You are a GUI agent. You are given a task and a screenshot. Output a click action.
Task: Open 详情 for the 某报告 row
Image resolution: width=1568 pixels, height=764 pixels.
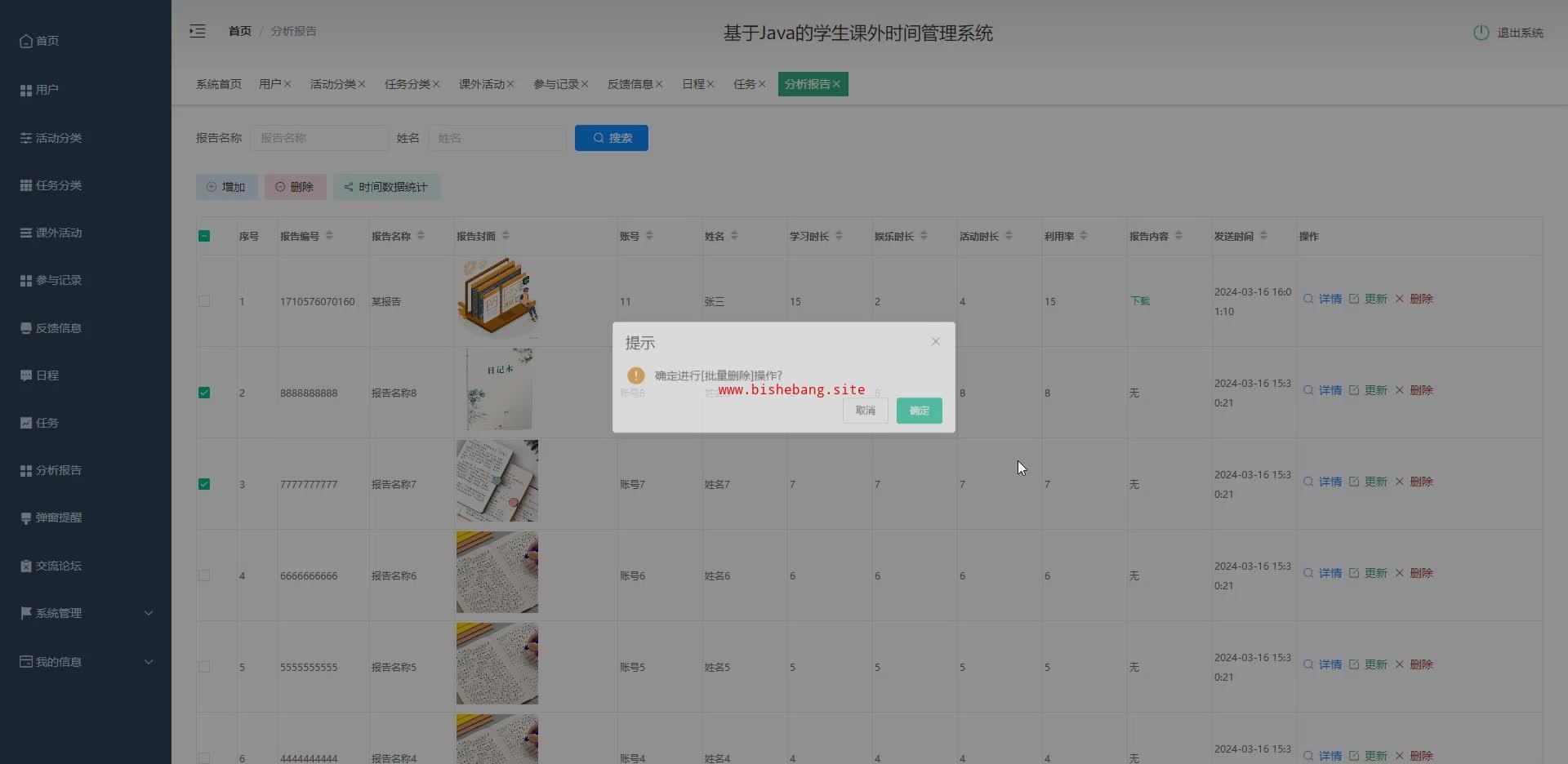tap(1322, 299)
